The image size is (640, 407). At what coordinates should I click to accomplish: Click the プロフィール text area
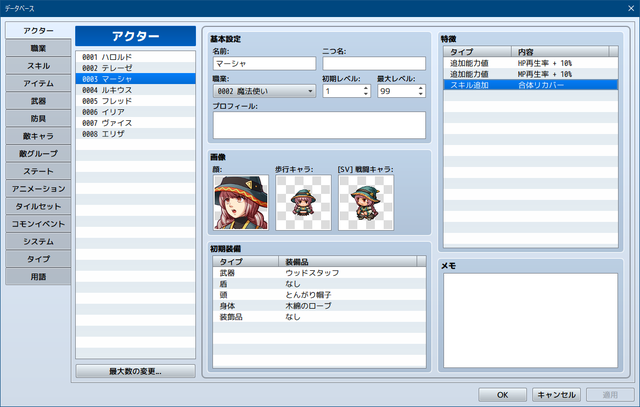point(319,125)
